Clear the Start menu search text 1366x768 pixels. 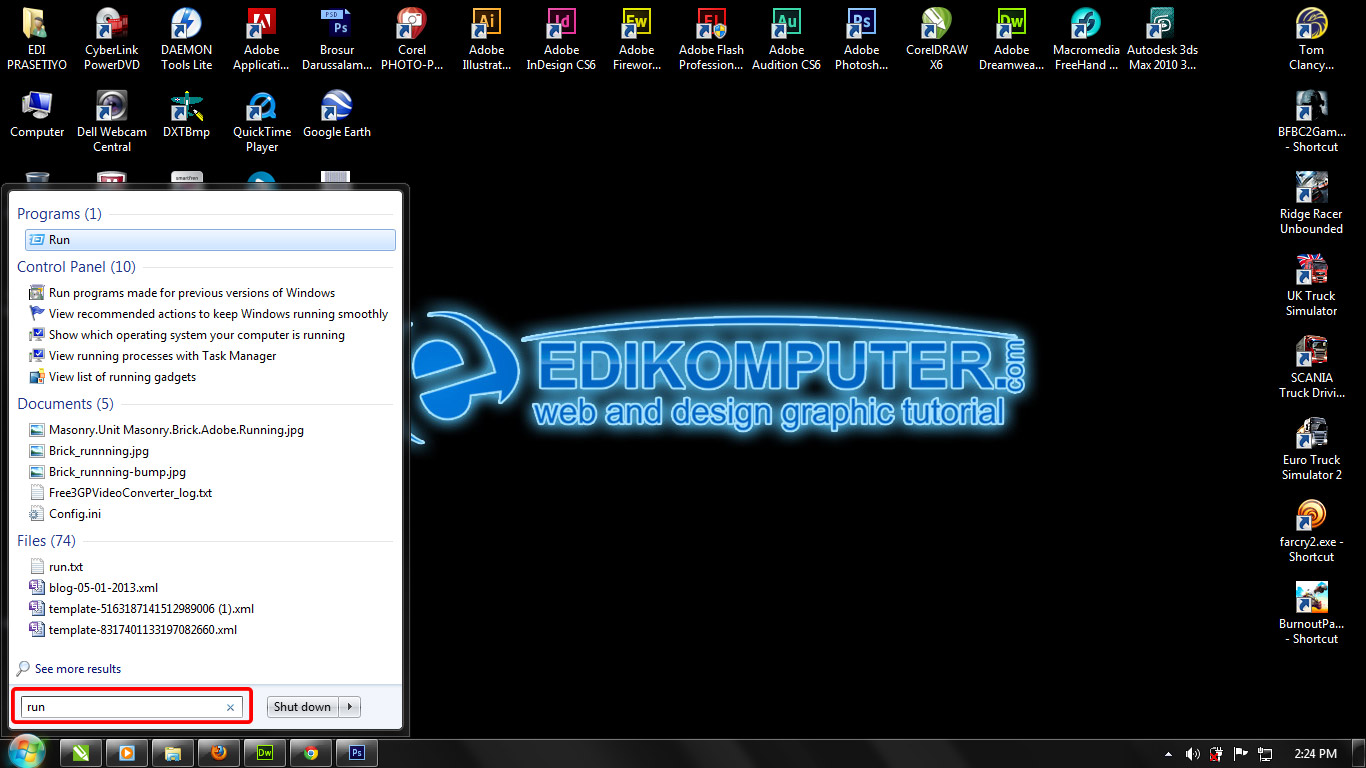click(230, 707)
